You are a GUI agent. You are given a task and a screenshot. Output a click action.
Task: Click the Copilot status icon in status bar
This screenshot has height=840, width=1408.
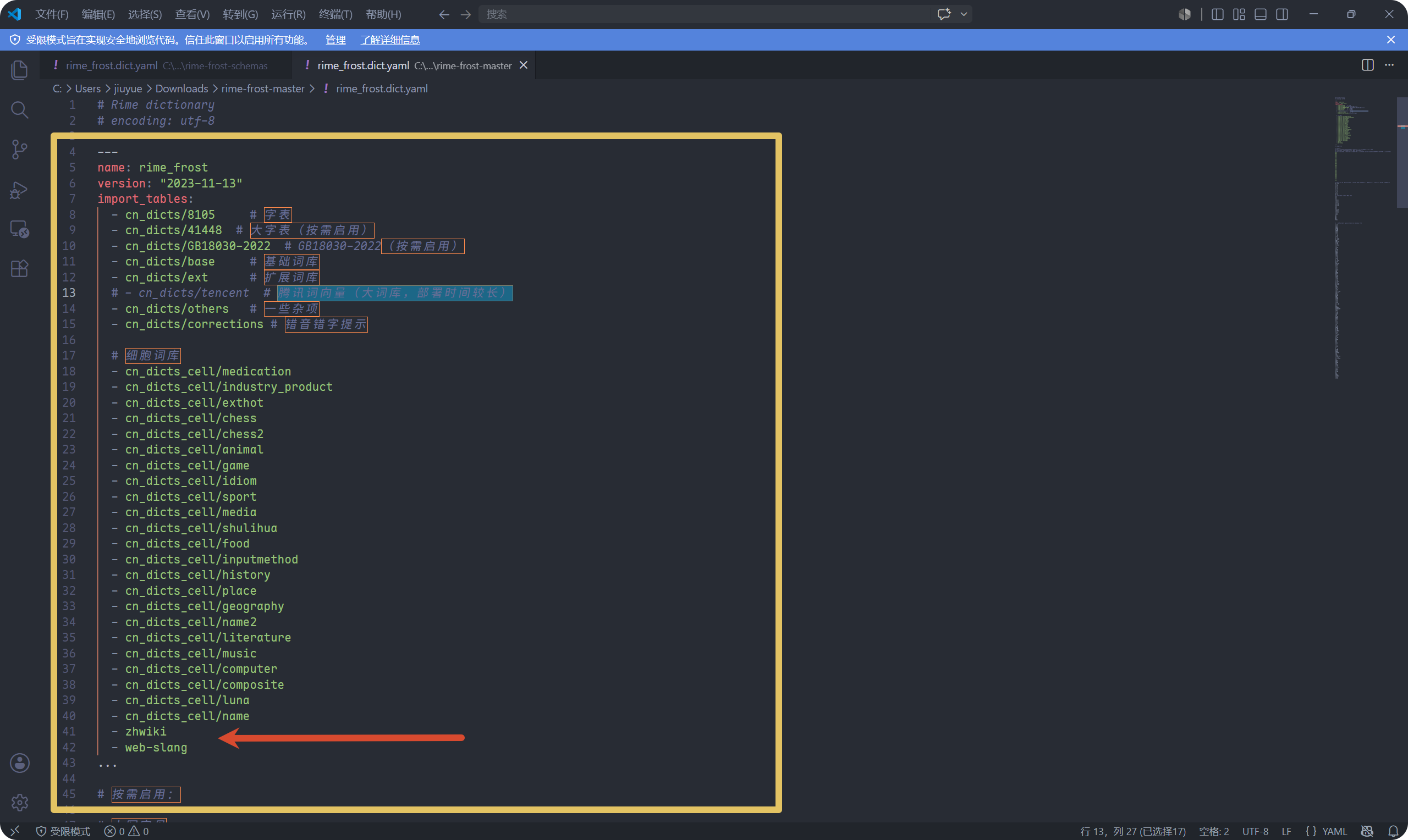[1367, 831]
